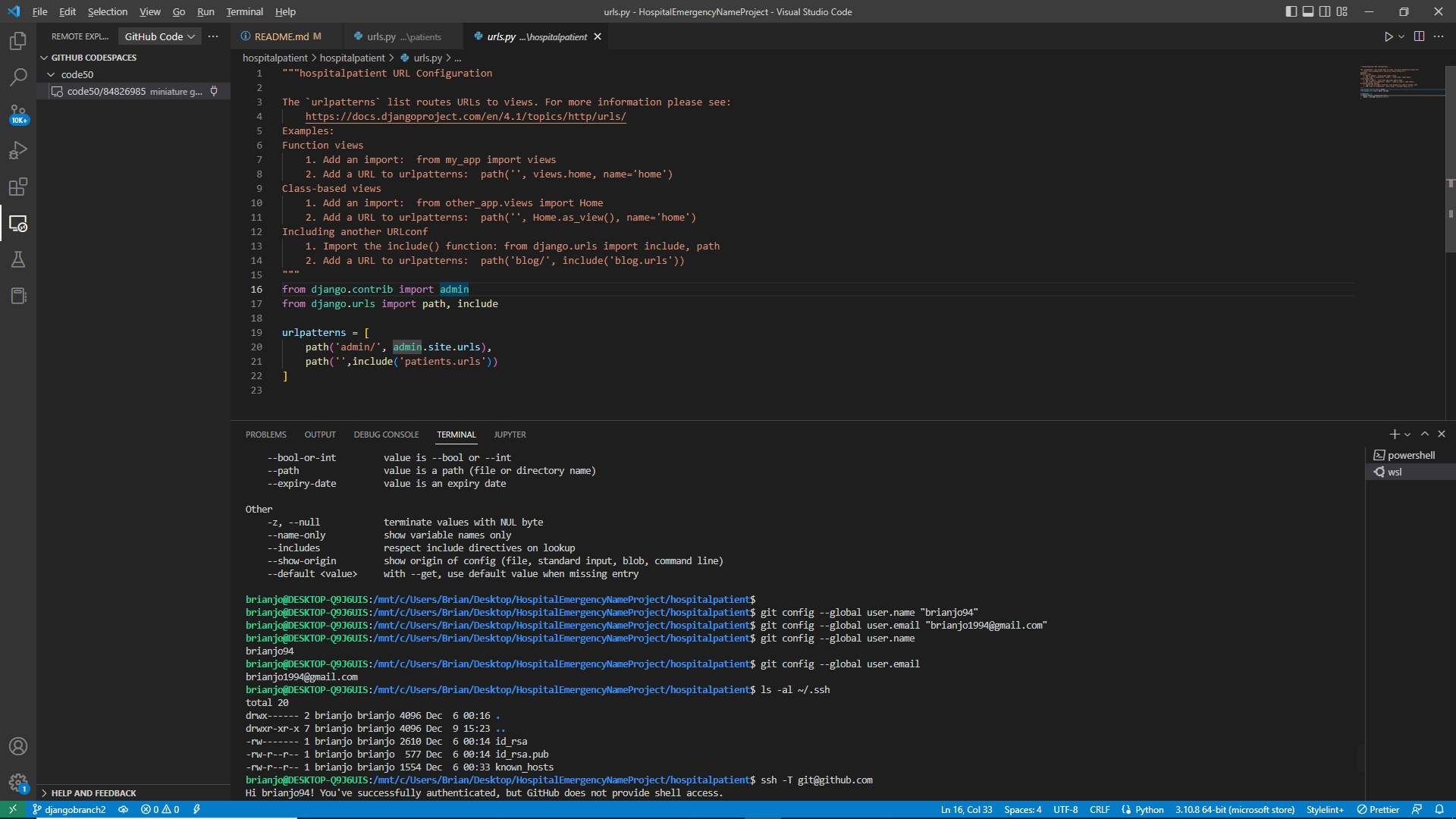This screenshot has height=819, width=1456.
Task: Click the Python interpreter version in status bar
Action: point(1236,809)
